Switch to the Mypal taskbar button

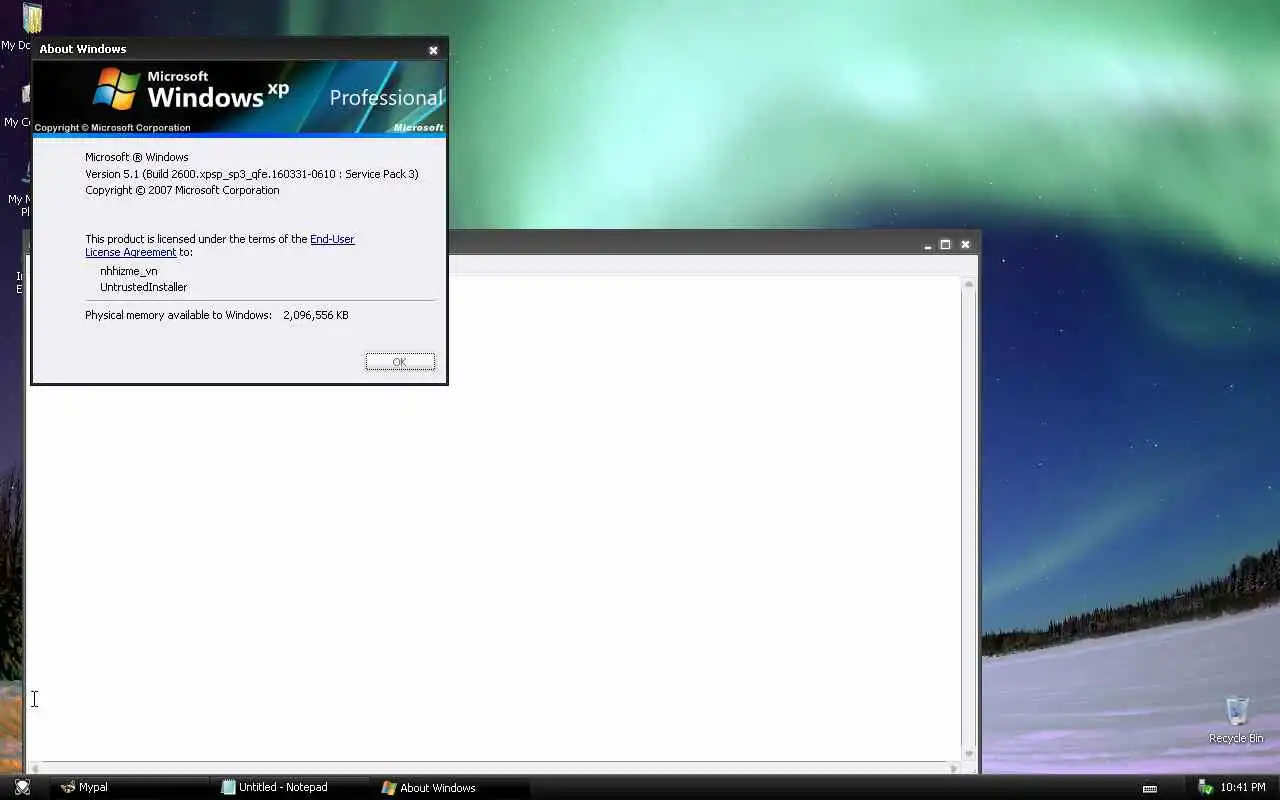130,787
